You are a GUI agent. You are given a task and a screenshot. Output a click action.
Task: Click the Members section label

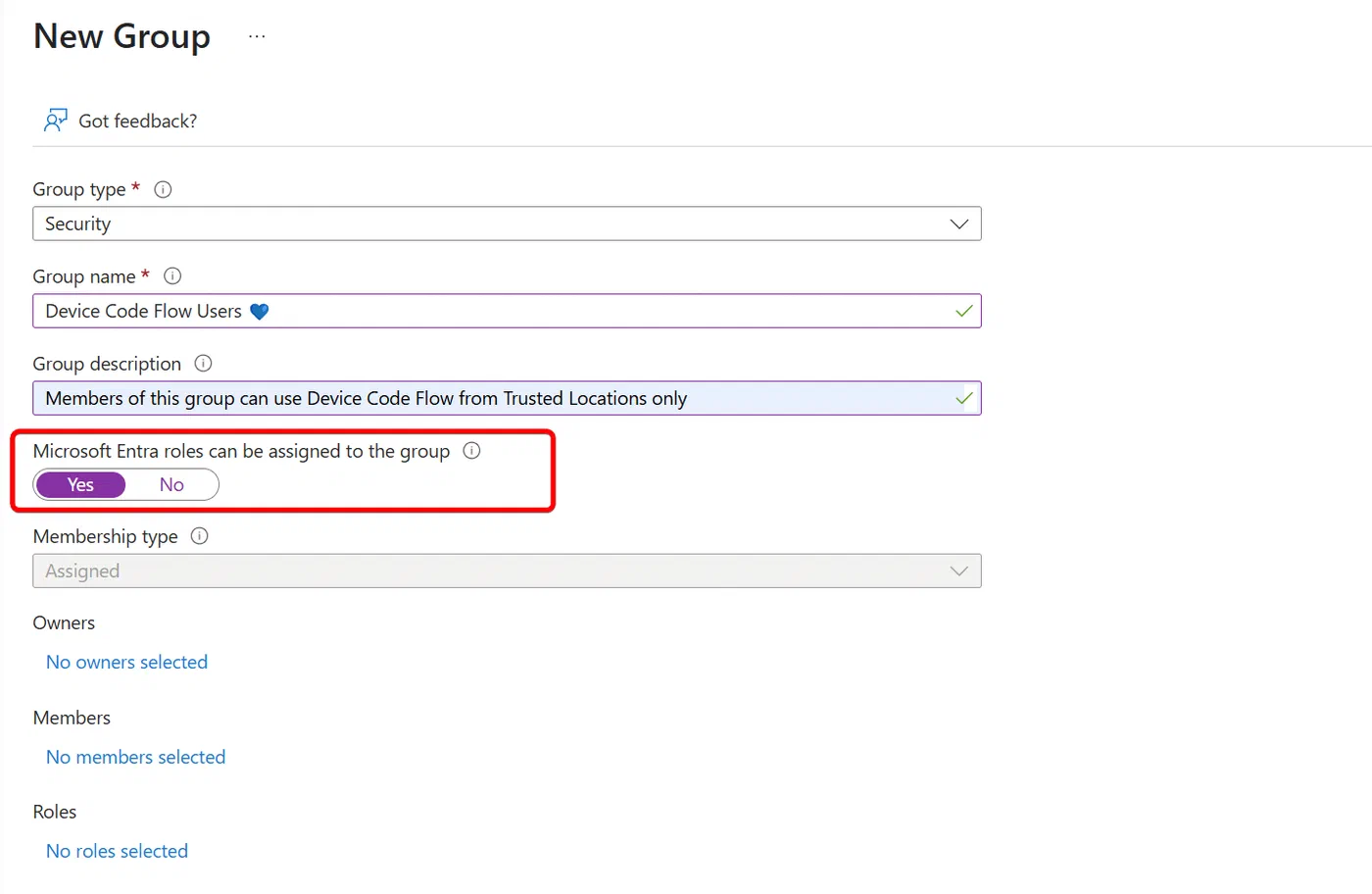(72, 719)
